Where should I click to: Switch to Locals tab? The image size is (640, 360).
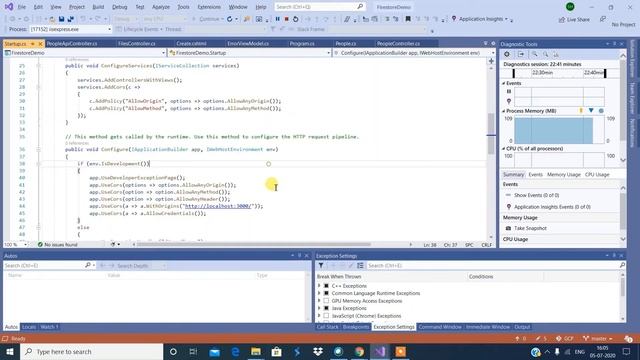tap(29, 327)
